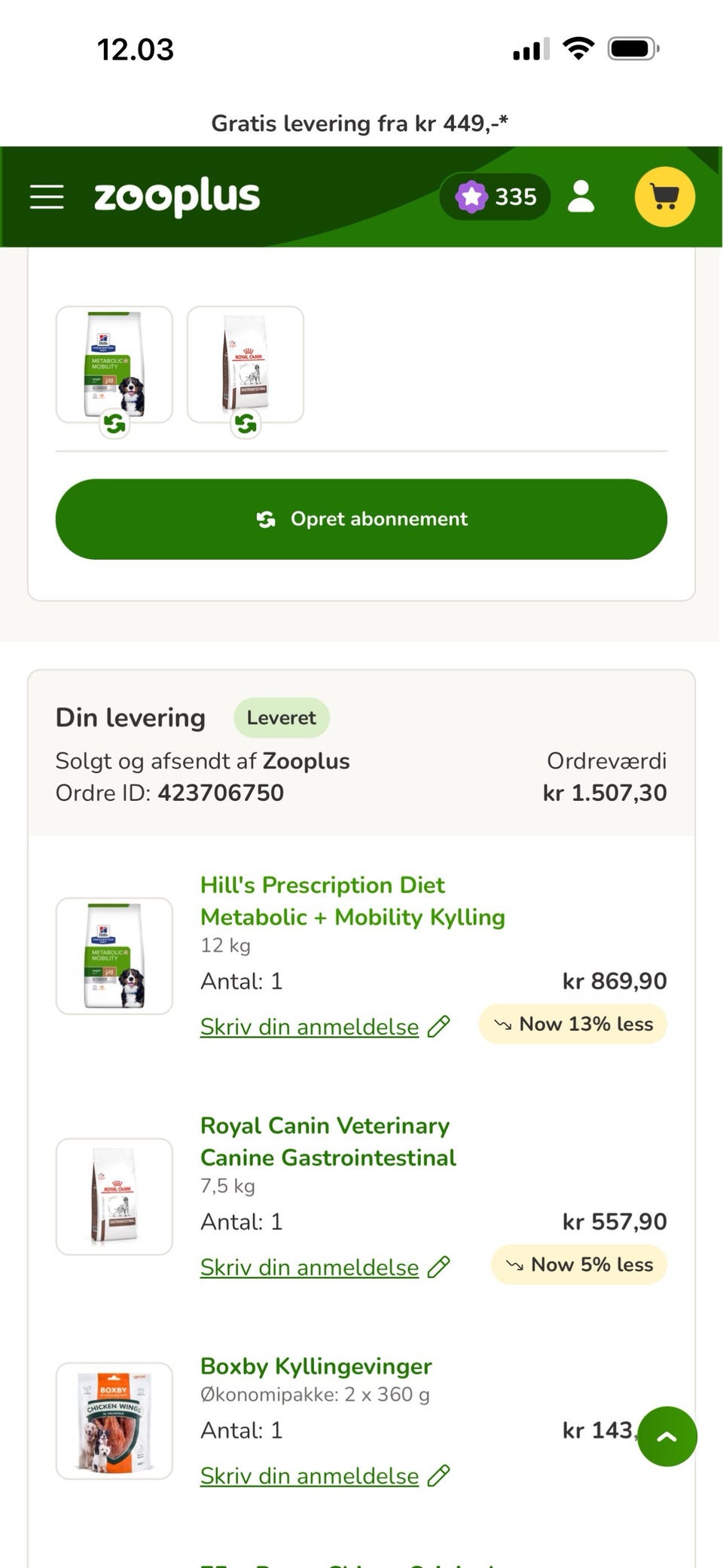Image resolution: width=723 pixels, height=1568 pixels.
Task: Write a review for Boxby Kyllingevinger
Action: [310, 1475]
